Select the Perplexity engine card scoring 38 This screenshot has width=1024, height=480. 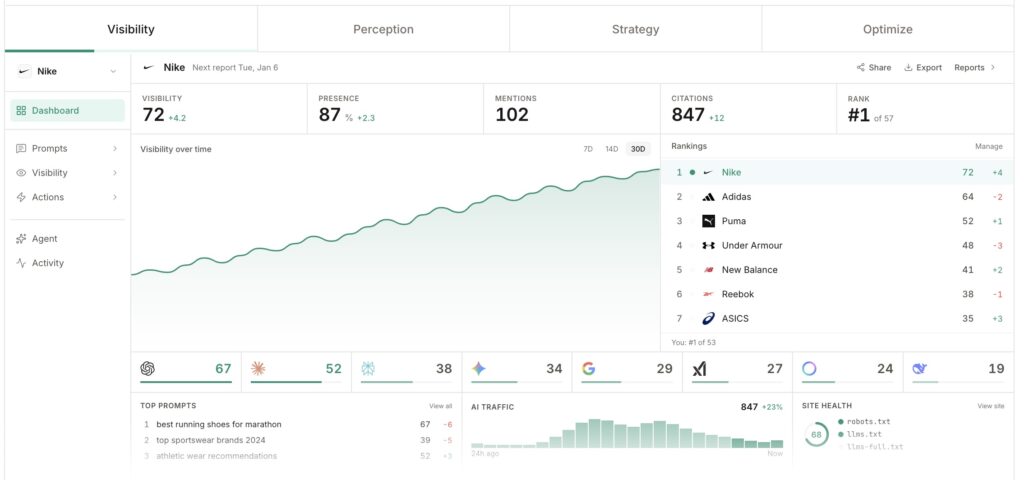[407, 372]
